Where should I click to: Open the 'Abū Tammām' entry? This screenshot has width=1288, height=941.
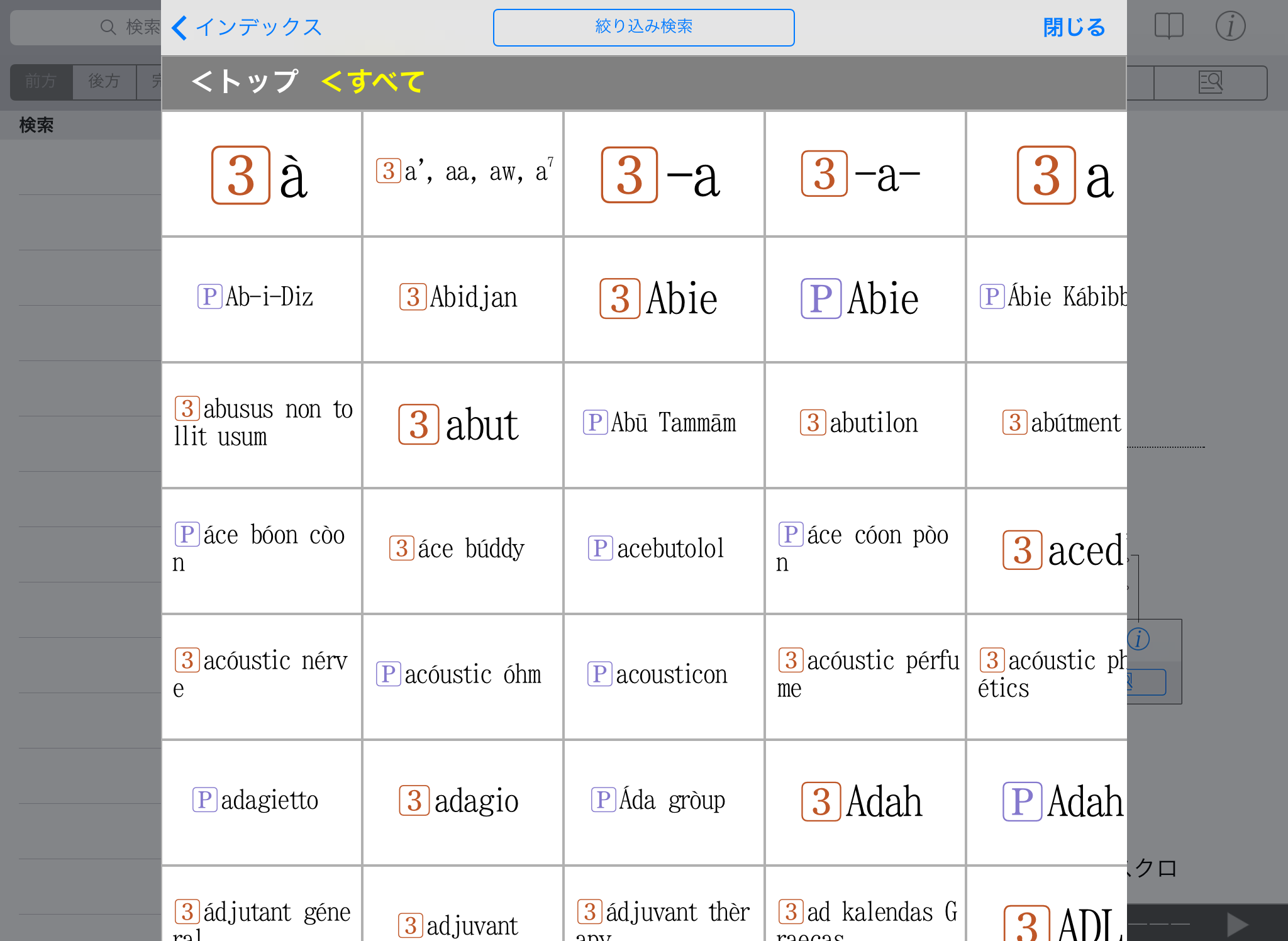(663, 424)
